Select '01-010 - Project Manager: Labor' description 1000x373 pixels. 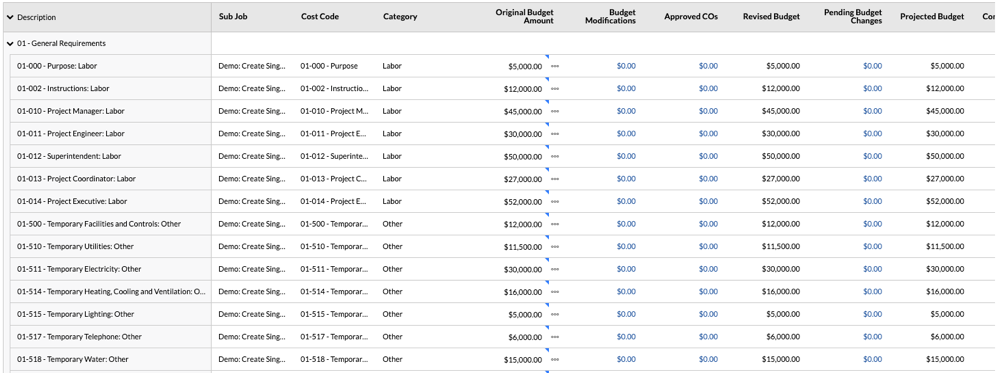[x=70, y=111]
